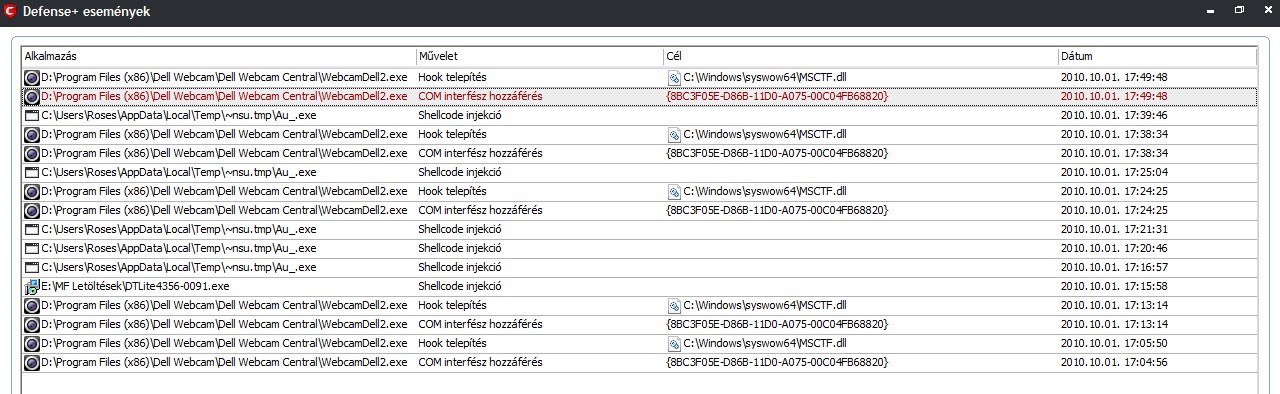Click Shellcode injekció in the 17:20:46 row
Viewport: 1280px width, 394px height.
(x=459, y=248)
